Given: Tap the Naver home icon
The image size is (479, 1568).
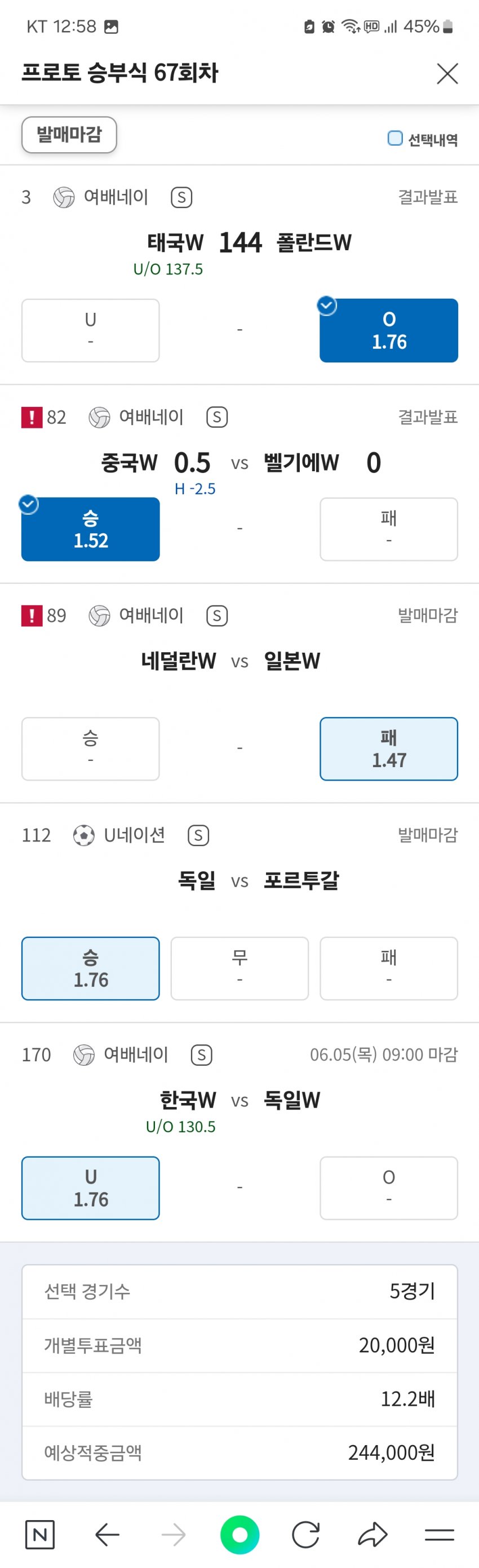Looking at the screenshot, I should tap(40, 1535).
